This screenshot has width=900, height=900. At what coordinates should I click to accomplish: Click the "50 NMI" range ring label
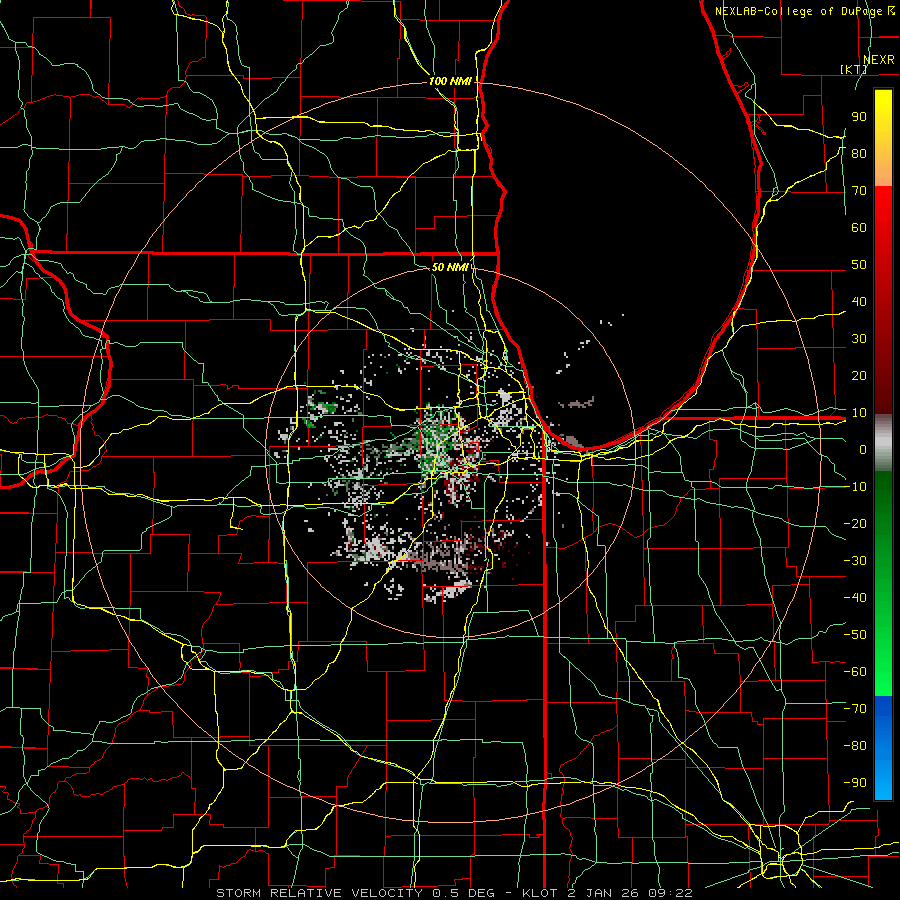click(450, 267)
